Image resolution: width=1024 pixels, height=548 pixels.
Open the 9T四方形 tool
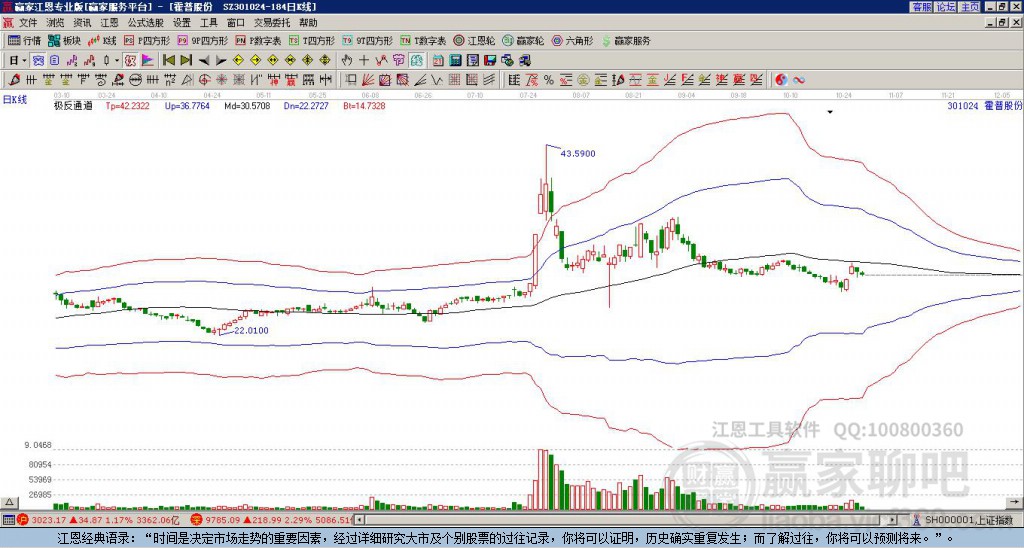367,40
